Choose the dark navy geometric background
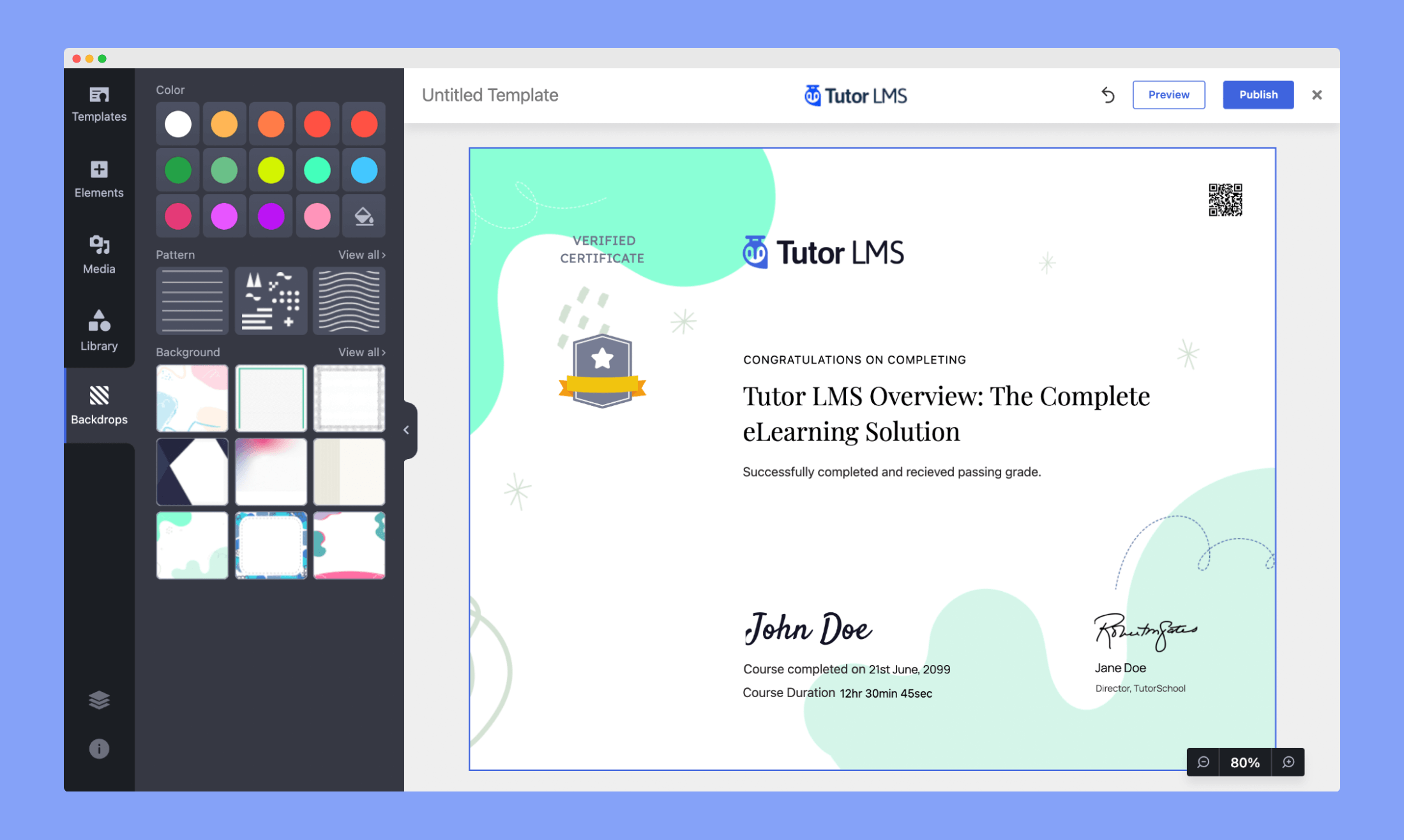Image resolution: width=1404 pixels, height=840 pixels. tap(192, 472)
